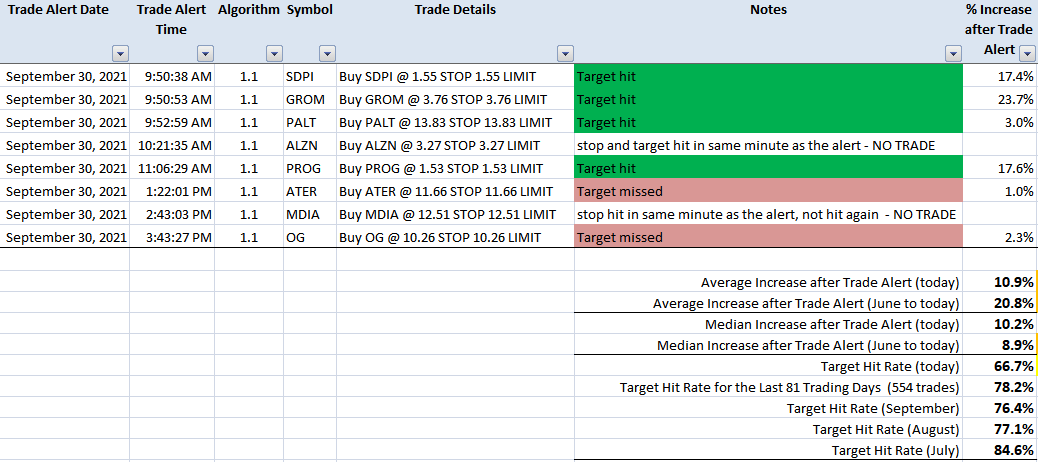Viewport: 1038px width, 462px height.
Task: Click the 3:43:27 PM time cell
Action: [172, 237]
